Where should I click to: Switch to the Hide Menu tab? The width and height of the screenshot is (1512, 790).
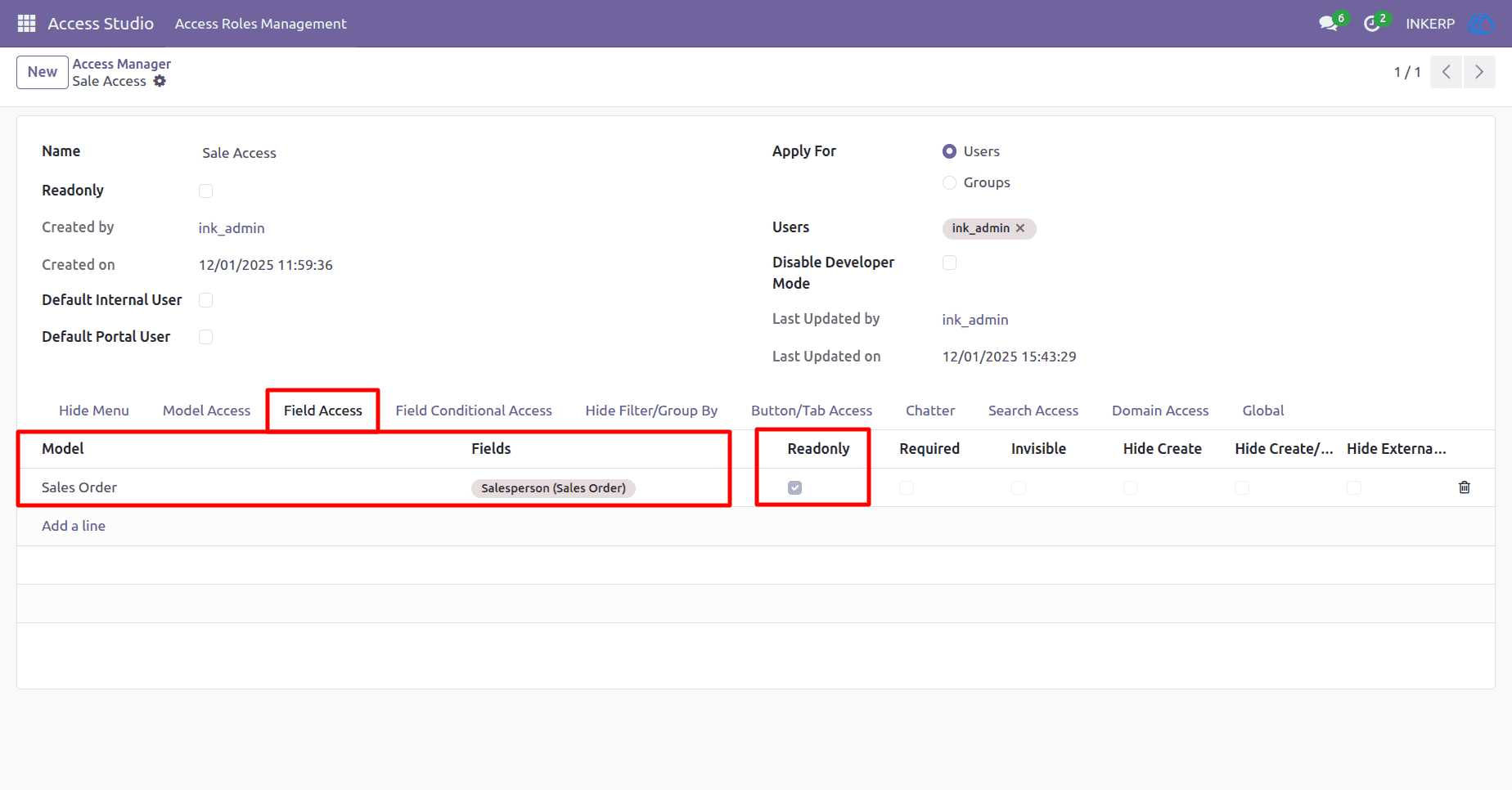click(x=94, y=411)
